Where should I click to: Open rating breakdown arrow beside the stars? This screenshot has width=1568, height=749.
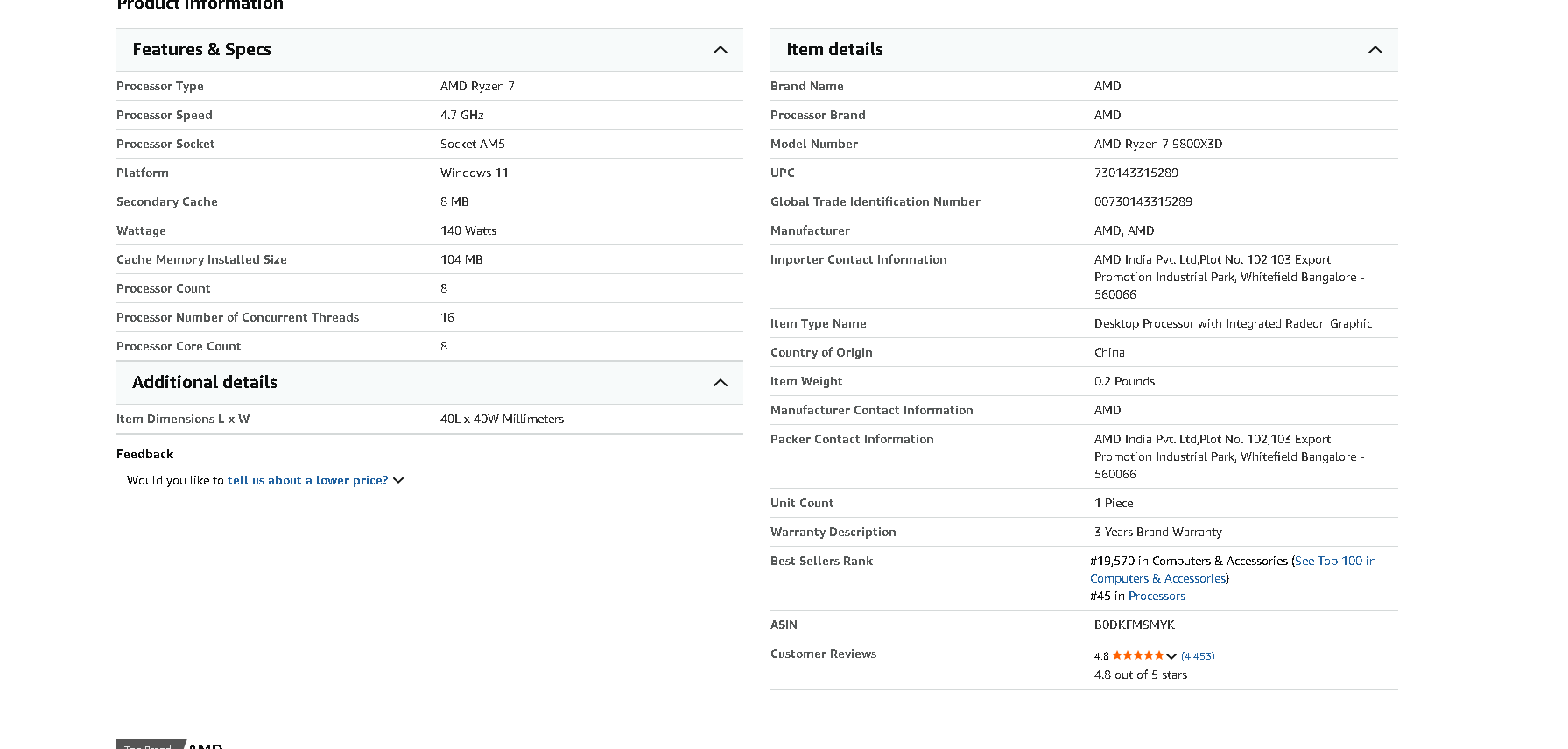pos(1171,656)
